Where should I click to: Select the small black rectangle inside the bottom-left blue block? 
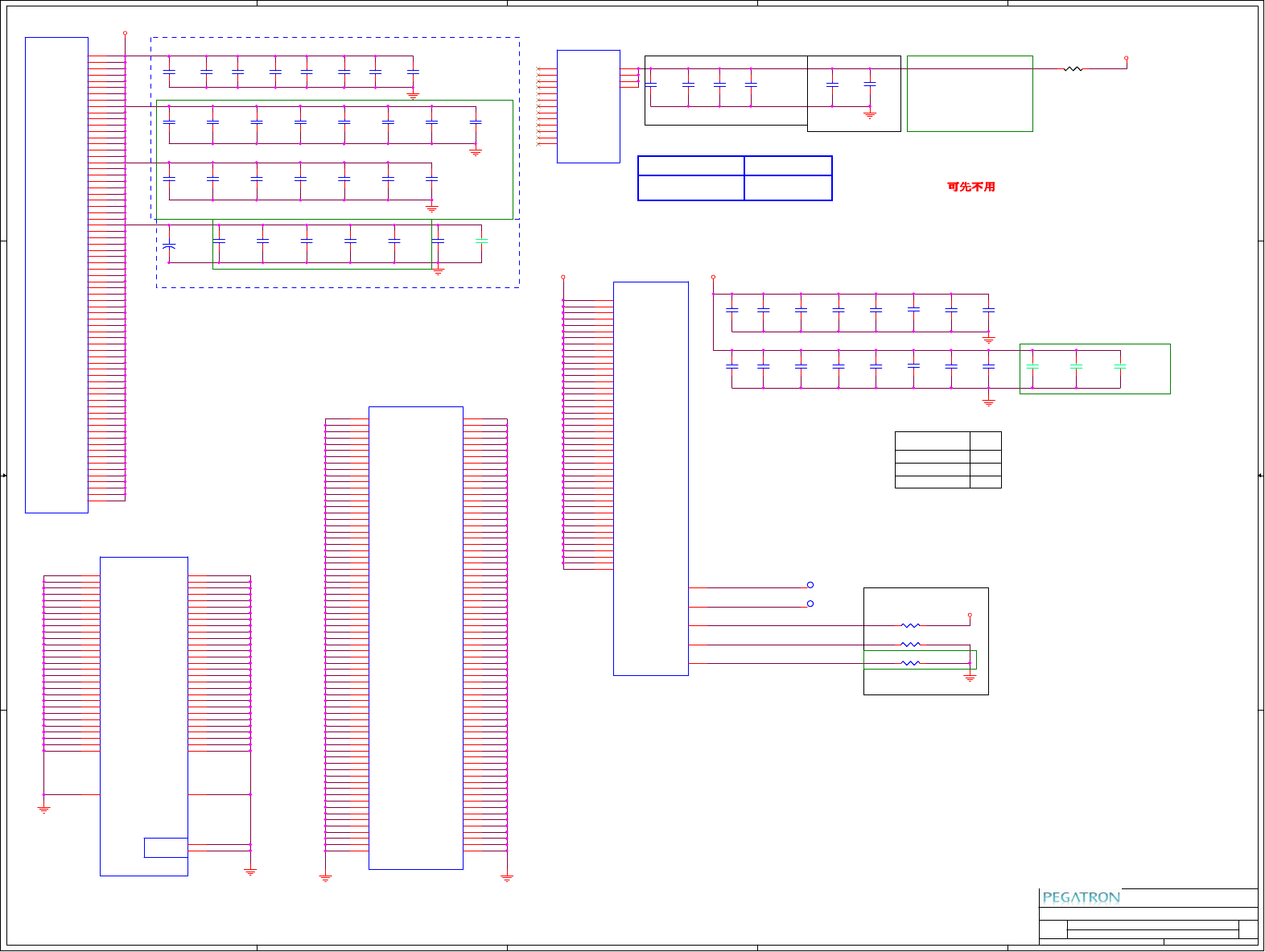(x=166, y=847)
